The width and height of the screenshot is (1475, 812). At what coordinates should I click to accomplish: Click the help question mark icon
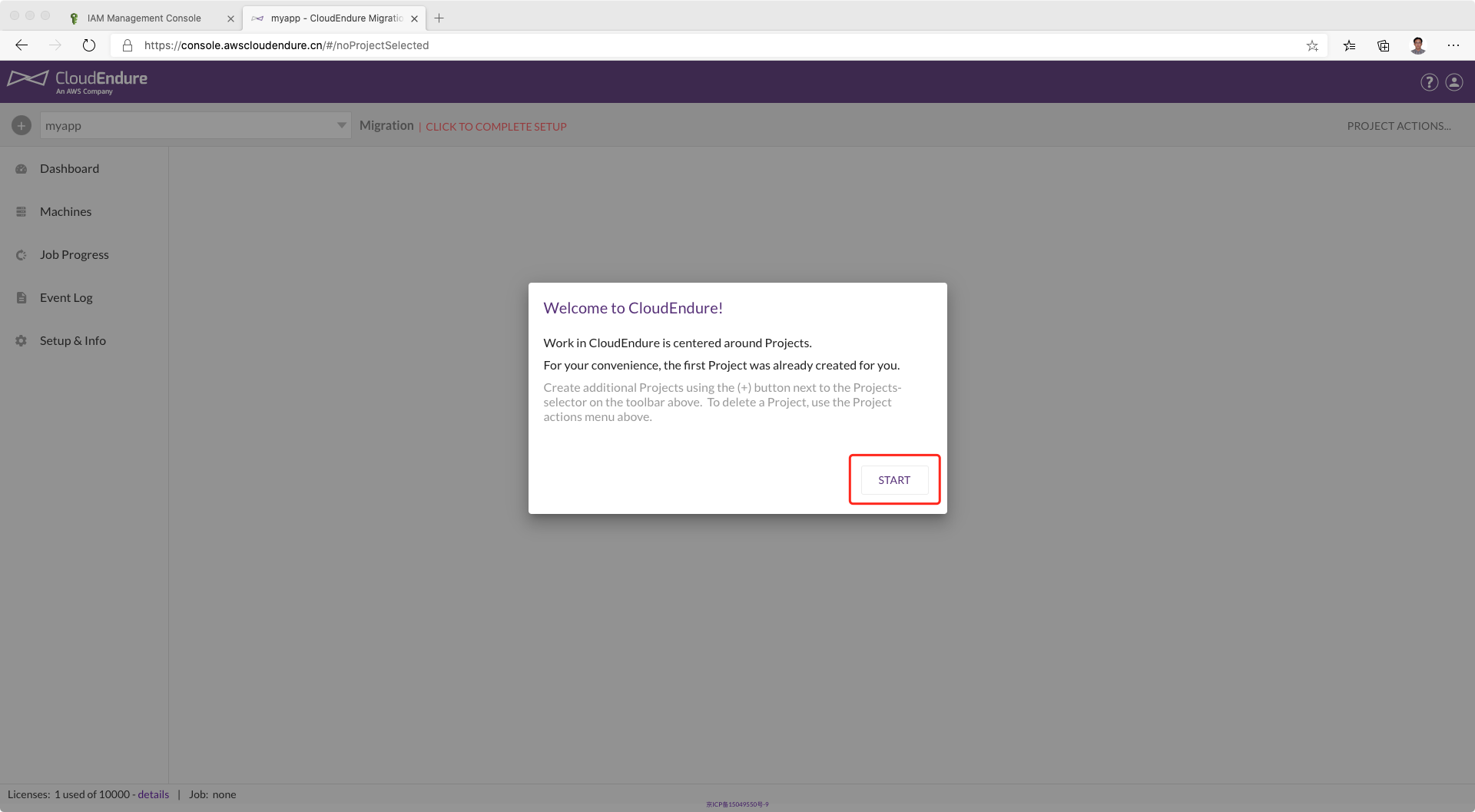[1429, 82]
